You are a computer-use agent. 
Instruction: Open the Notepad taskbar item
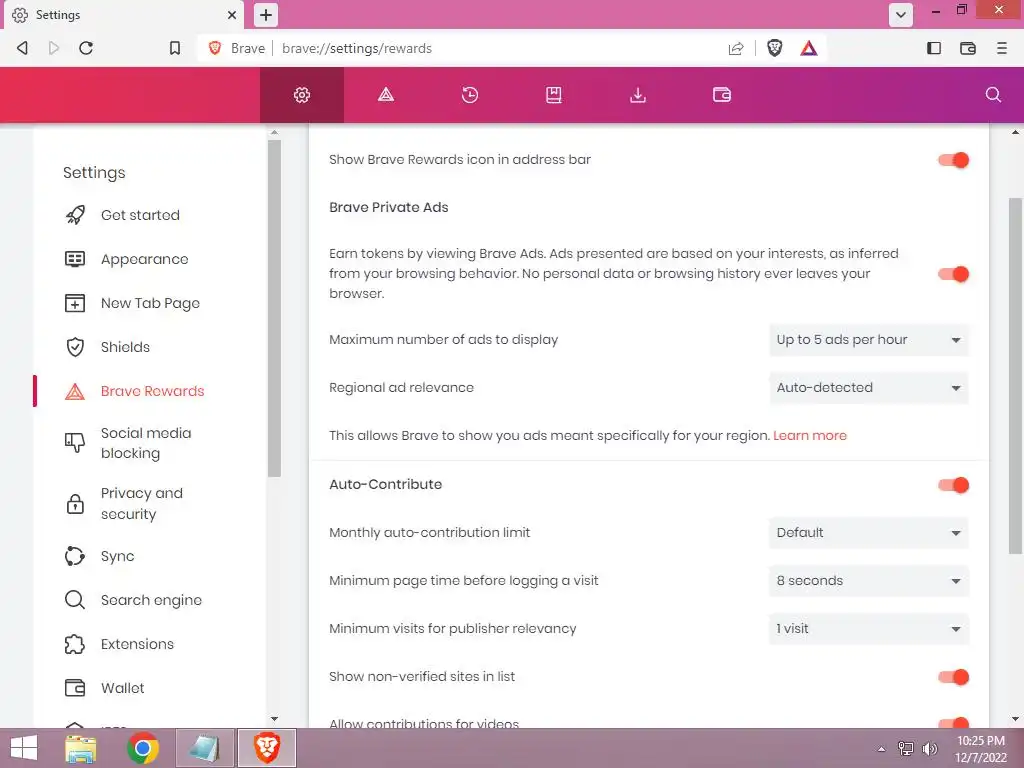click(204, 748)
